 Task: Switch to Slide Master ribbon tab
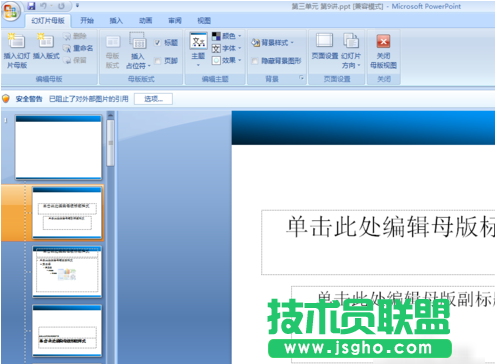[x=48, y=21]
